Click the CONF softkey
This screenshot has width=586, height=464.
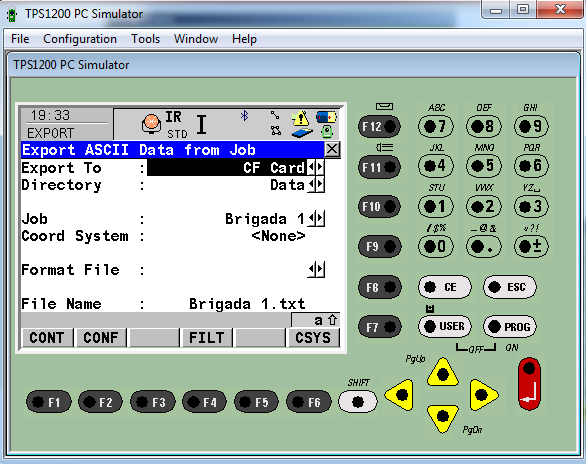101,338
